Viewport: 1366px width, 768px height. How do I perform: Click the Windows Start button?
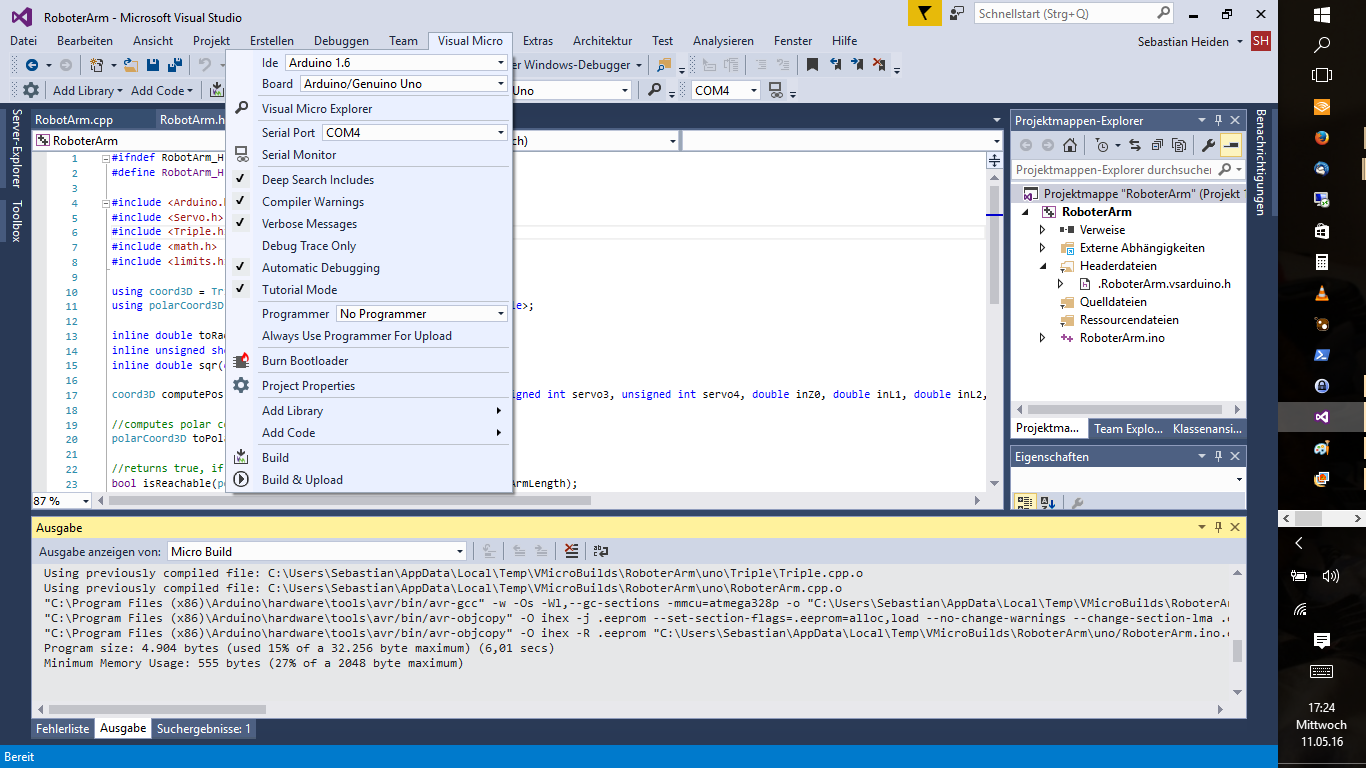point(1321,14)
